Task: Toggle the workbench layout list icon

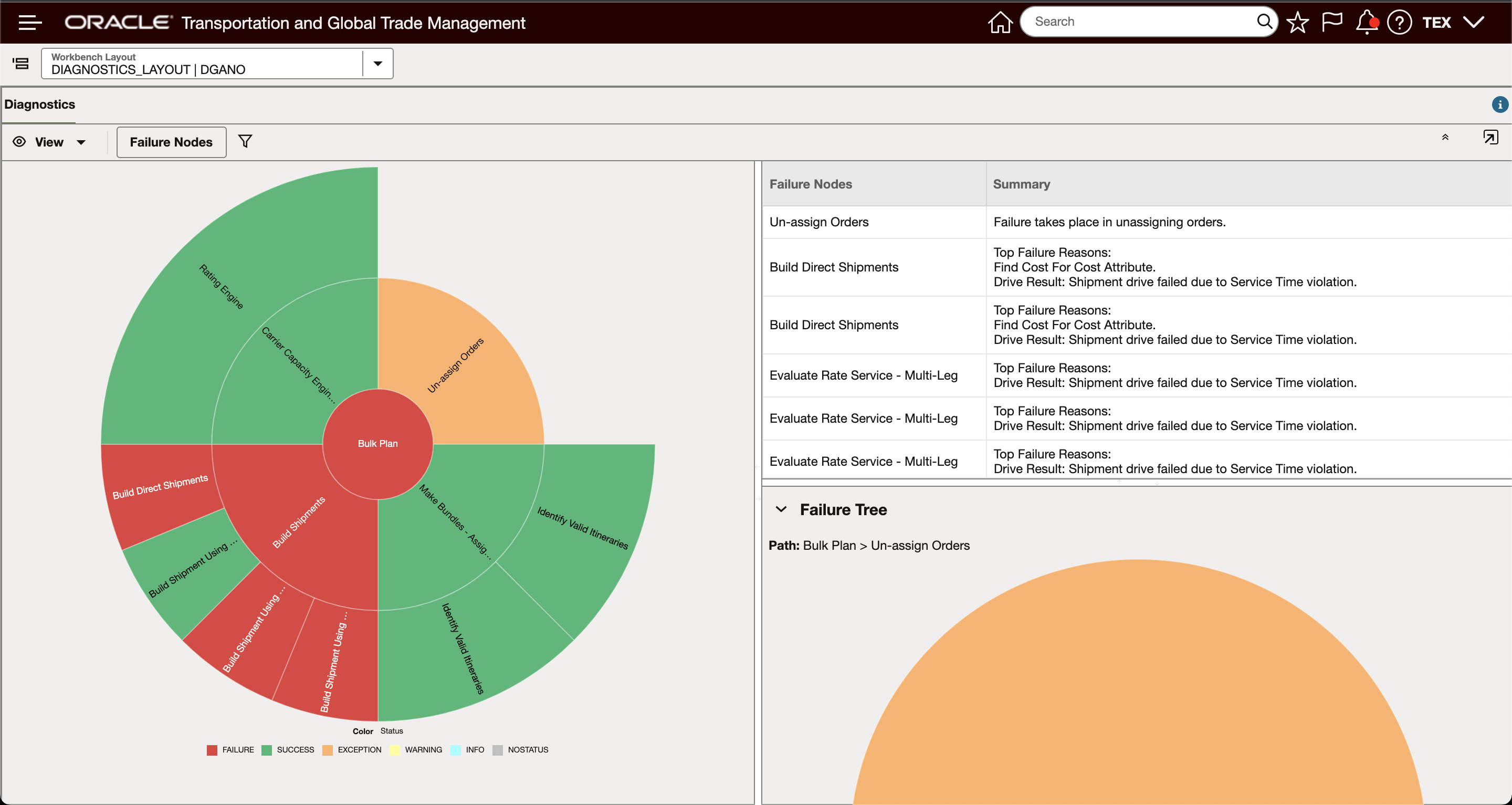Action: click(x=21, y=64)
